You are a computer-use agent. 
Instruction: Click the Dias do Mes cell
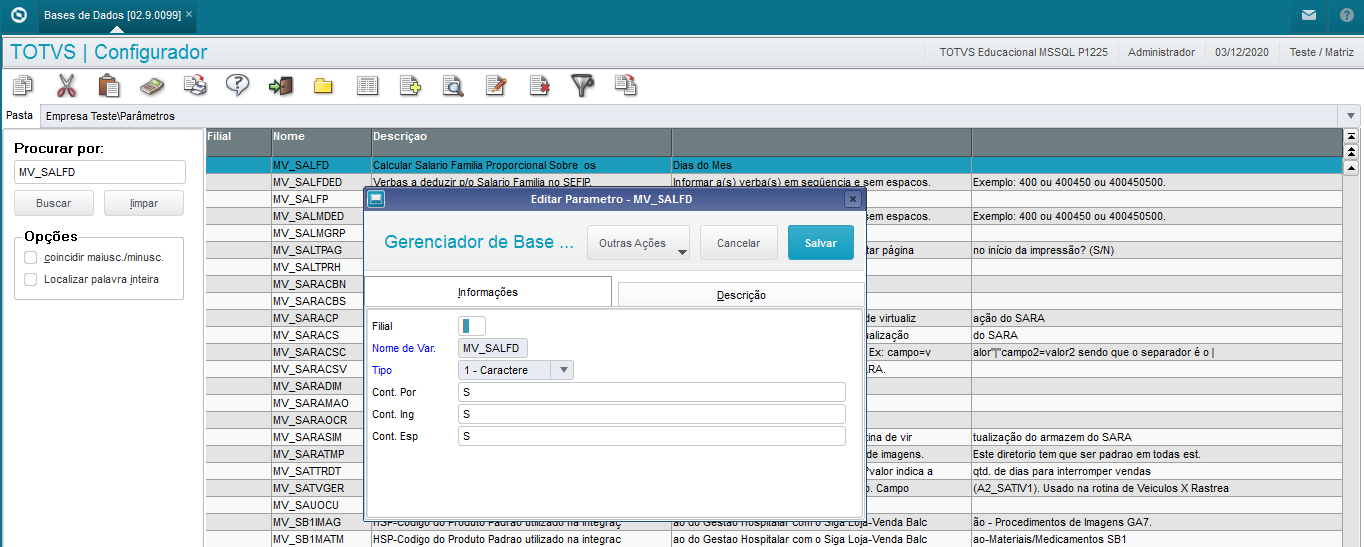(821, 165)
